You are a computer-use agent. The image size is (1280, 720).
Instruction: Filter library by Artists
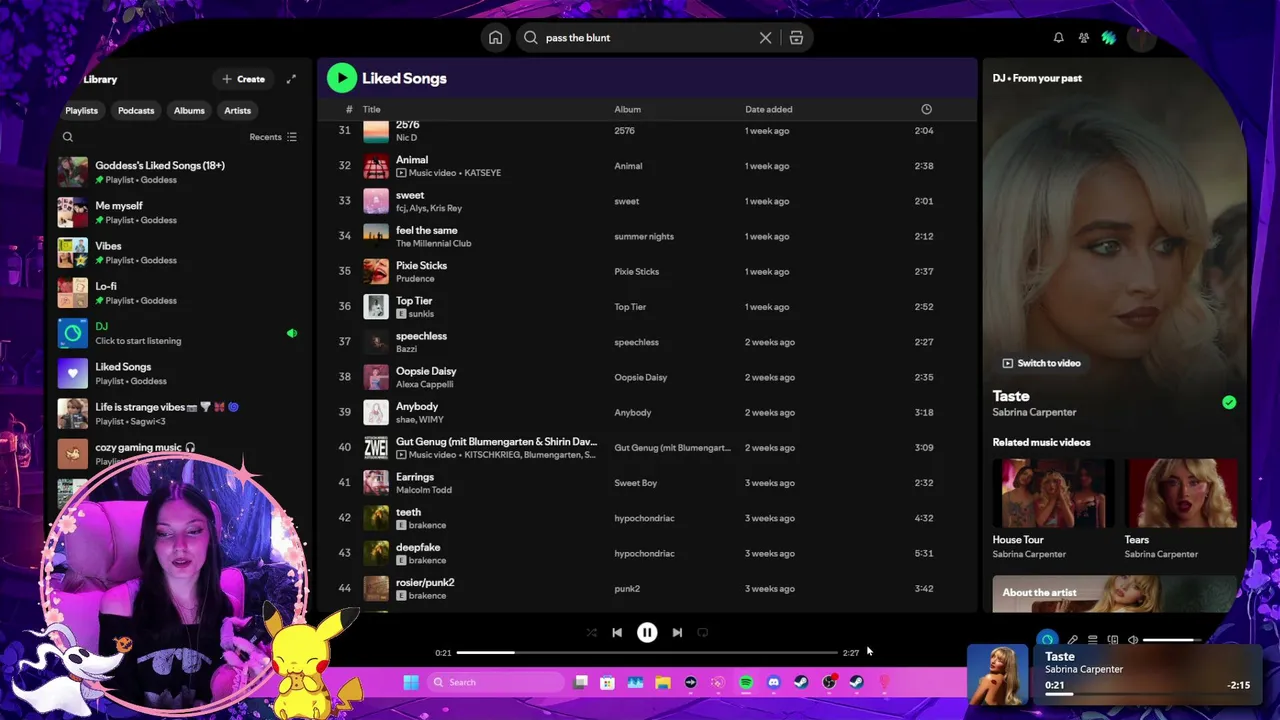tap(237, 111)
